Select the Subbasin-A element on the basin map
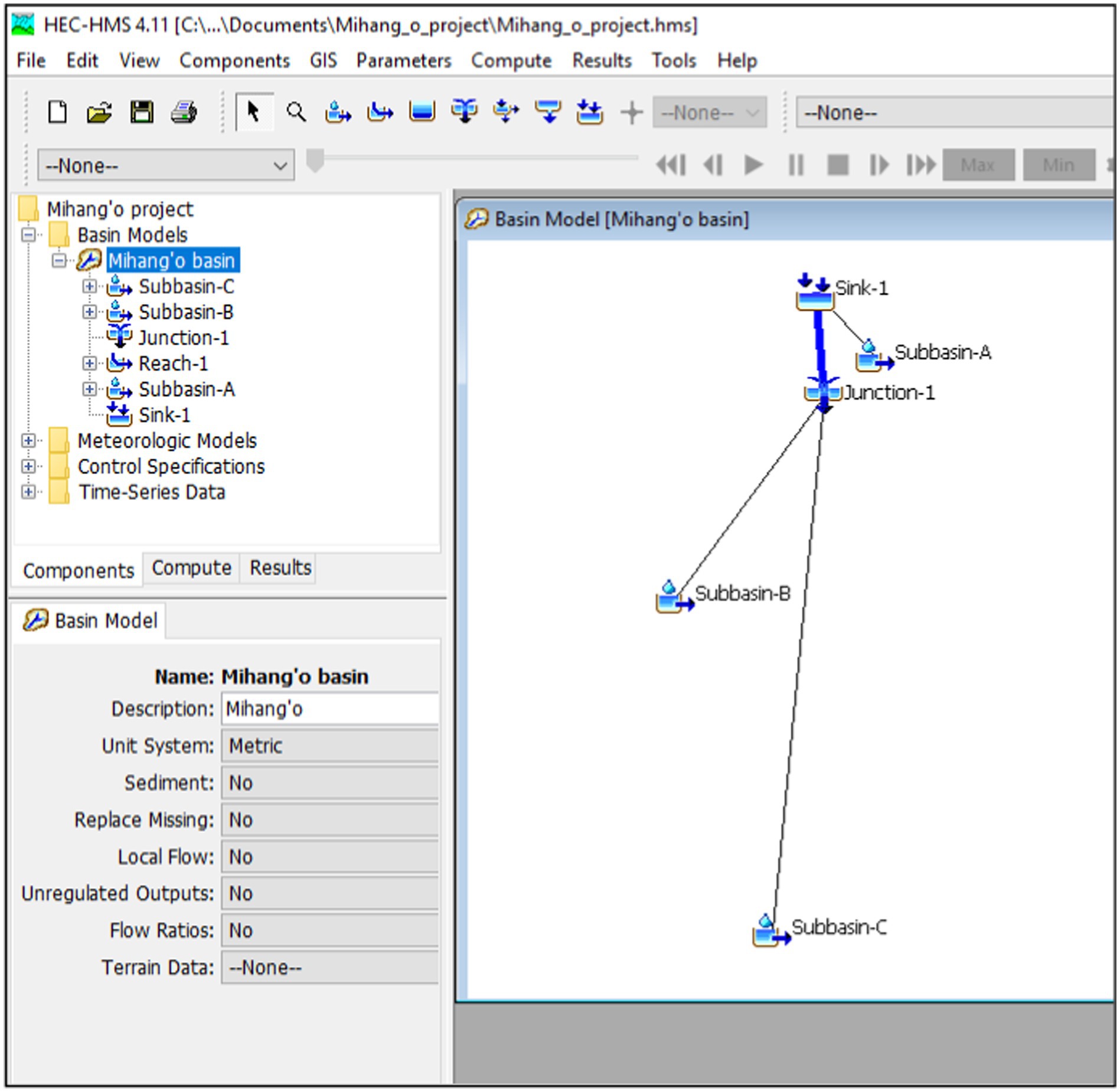This screenshot has height=1092, width=1120. 874,356
